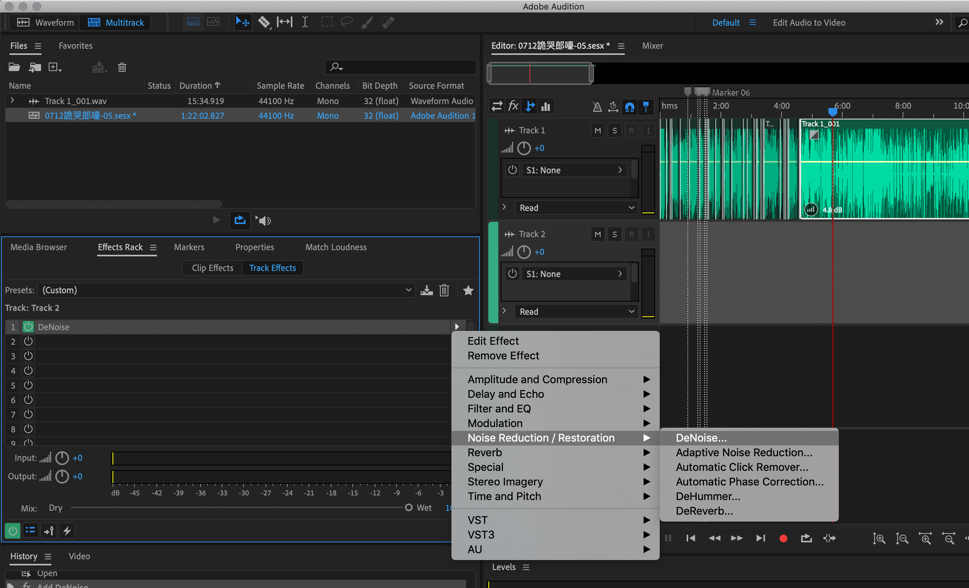Mark preset as favorite star icon
This screenshot has height=588, width=969.
468,290
